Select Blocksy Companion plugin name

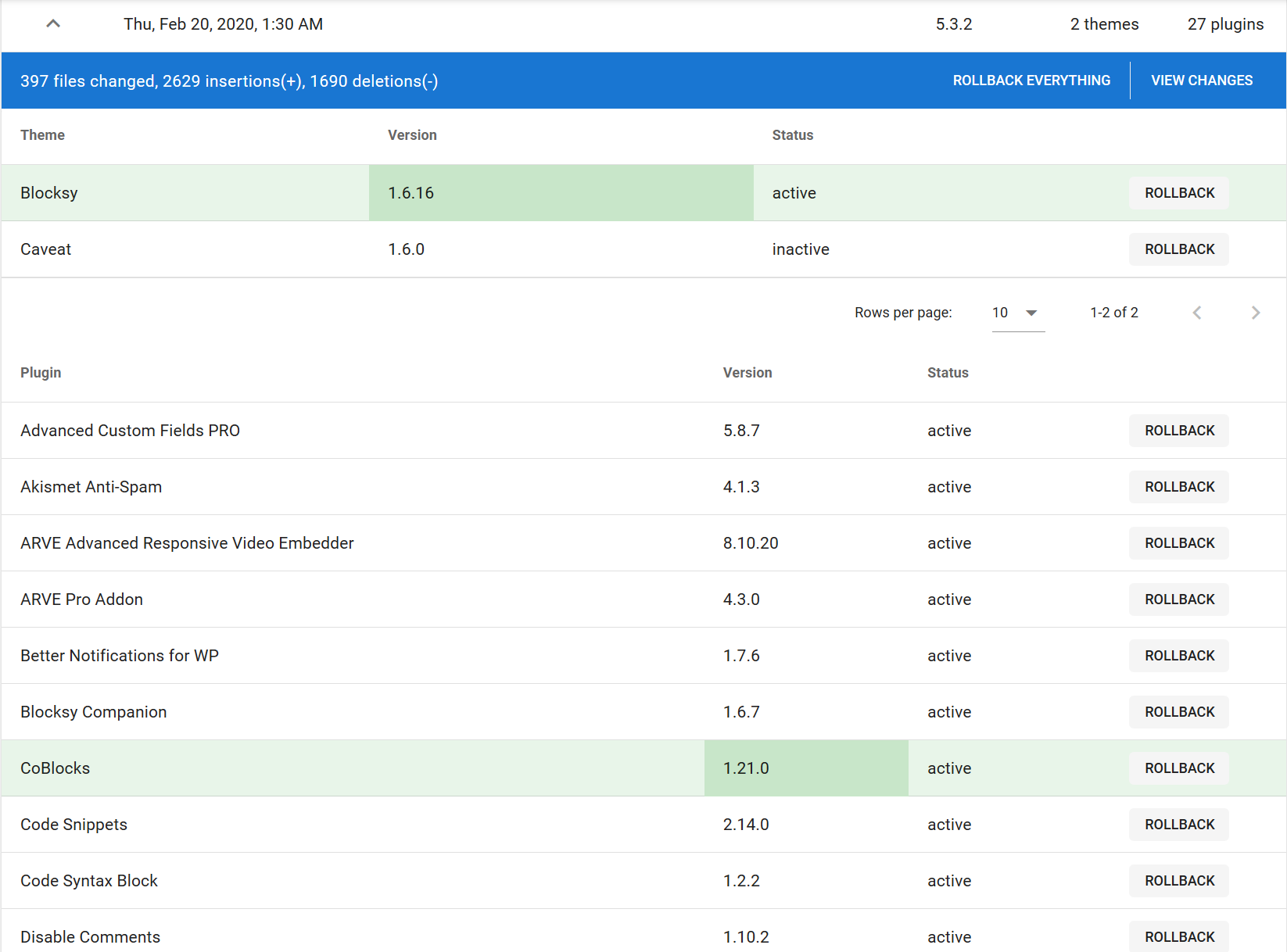[93, 712]
